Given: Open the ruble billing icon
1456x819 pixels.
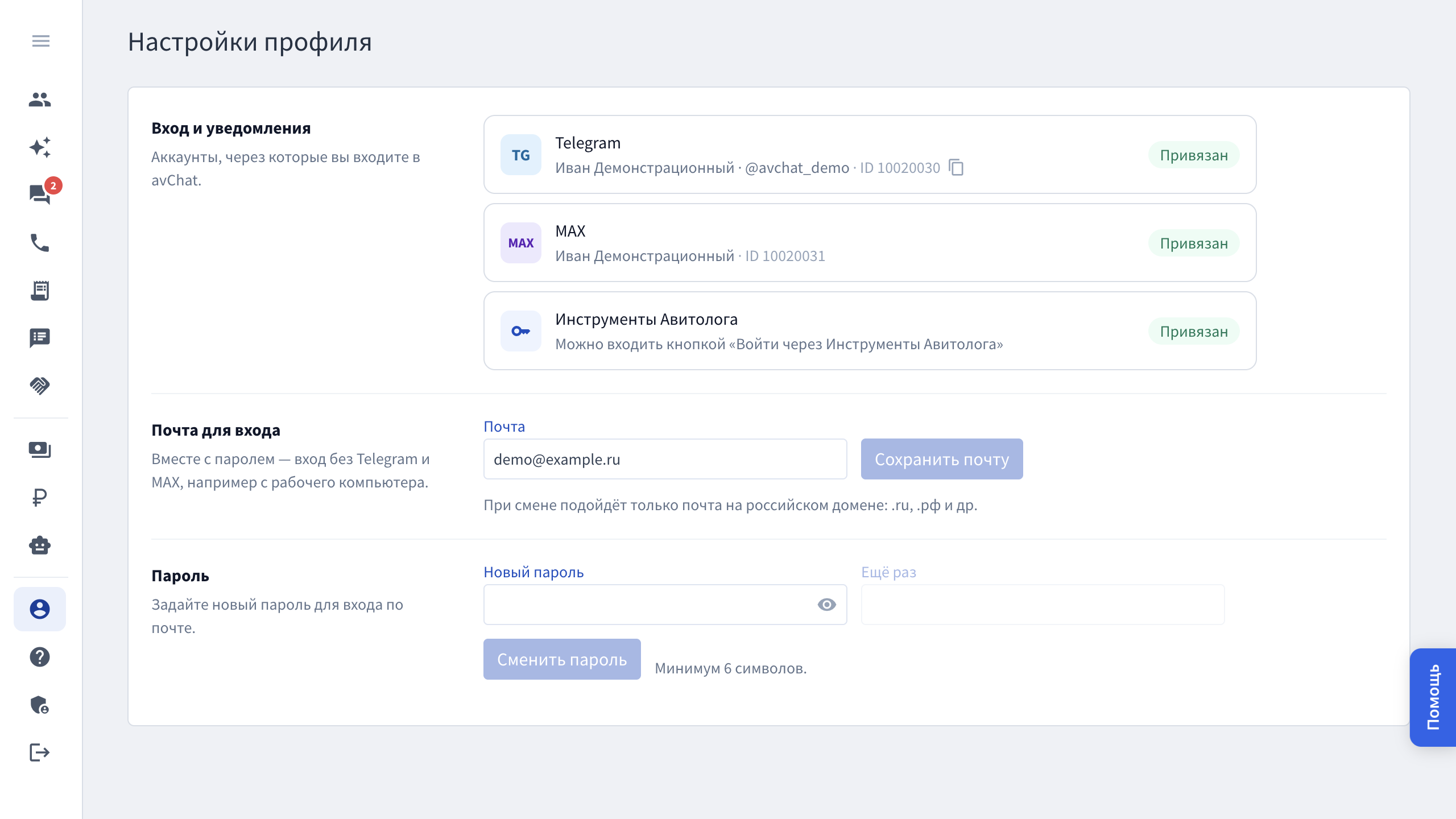Looking at the screenshot, I should click(x=40, y=498).
